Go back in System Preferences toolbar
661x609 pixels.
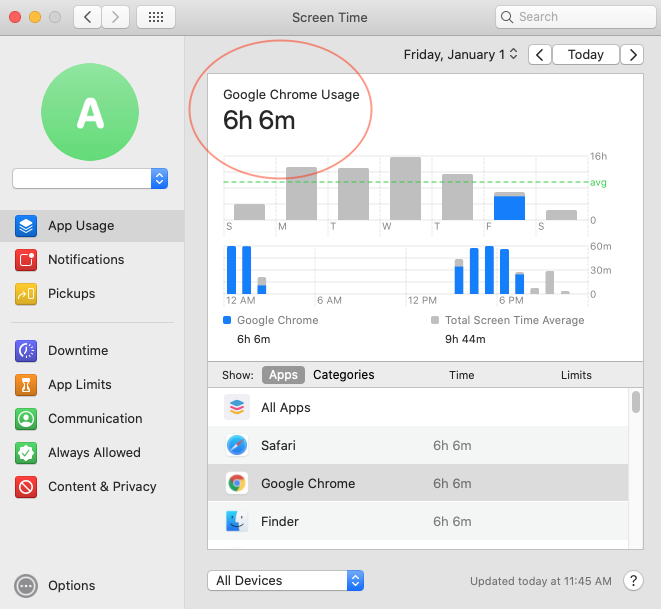(87, 17)
